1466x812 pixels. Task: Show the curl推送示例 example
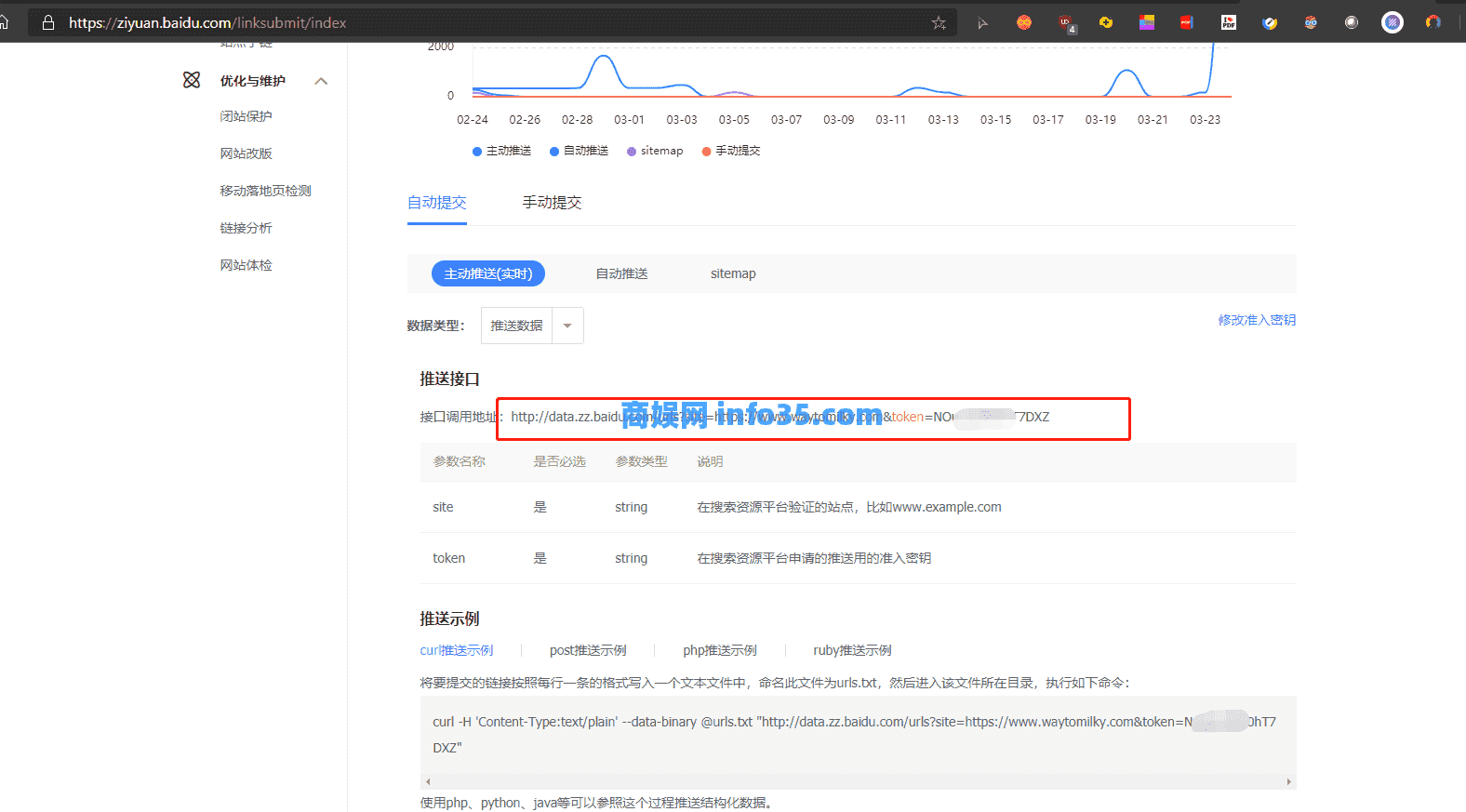pyautogui.click(x=457, y=650)
